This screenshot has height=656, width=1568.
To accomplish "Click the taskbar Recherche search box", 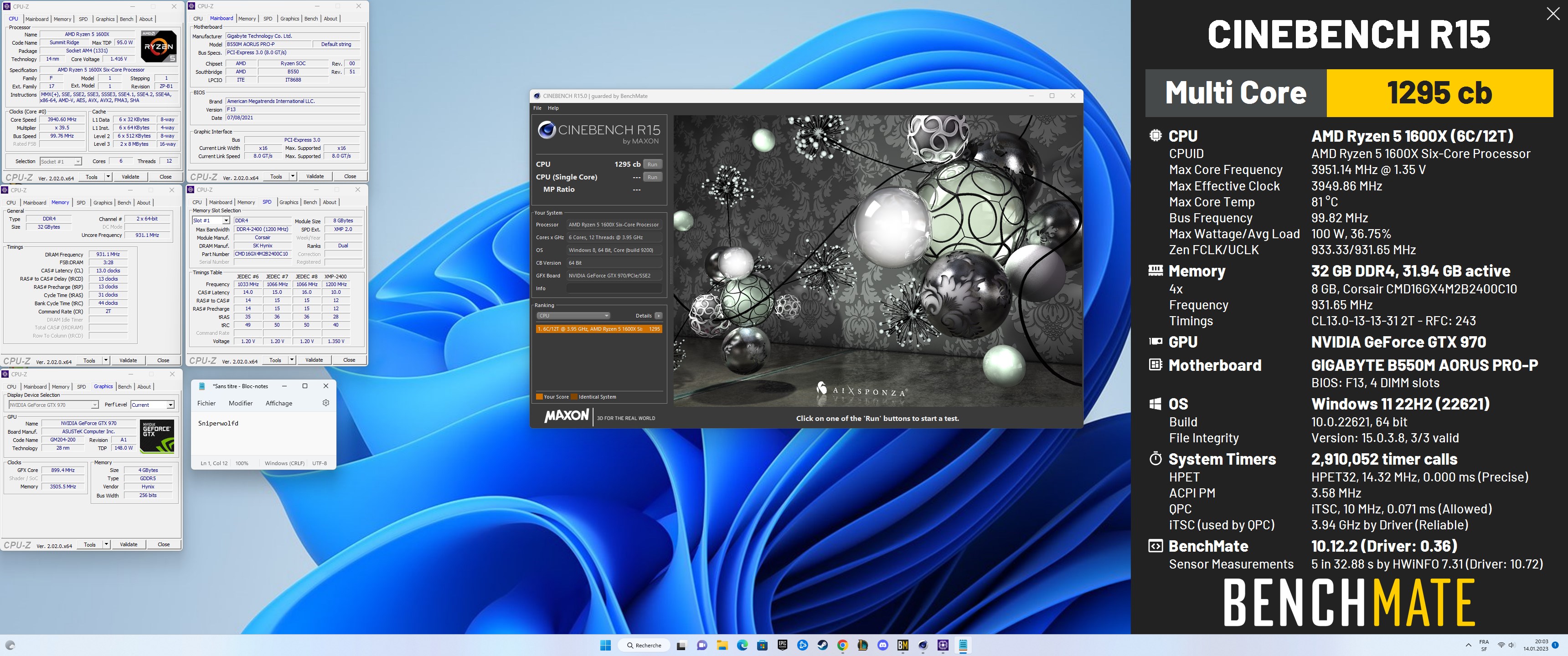I will click(x=644, y=645).
